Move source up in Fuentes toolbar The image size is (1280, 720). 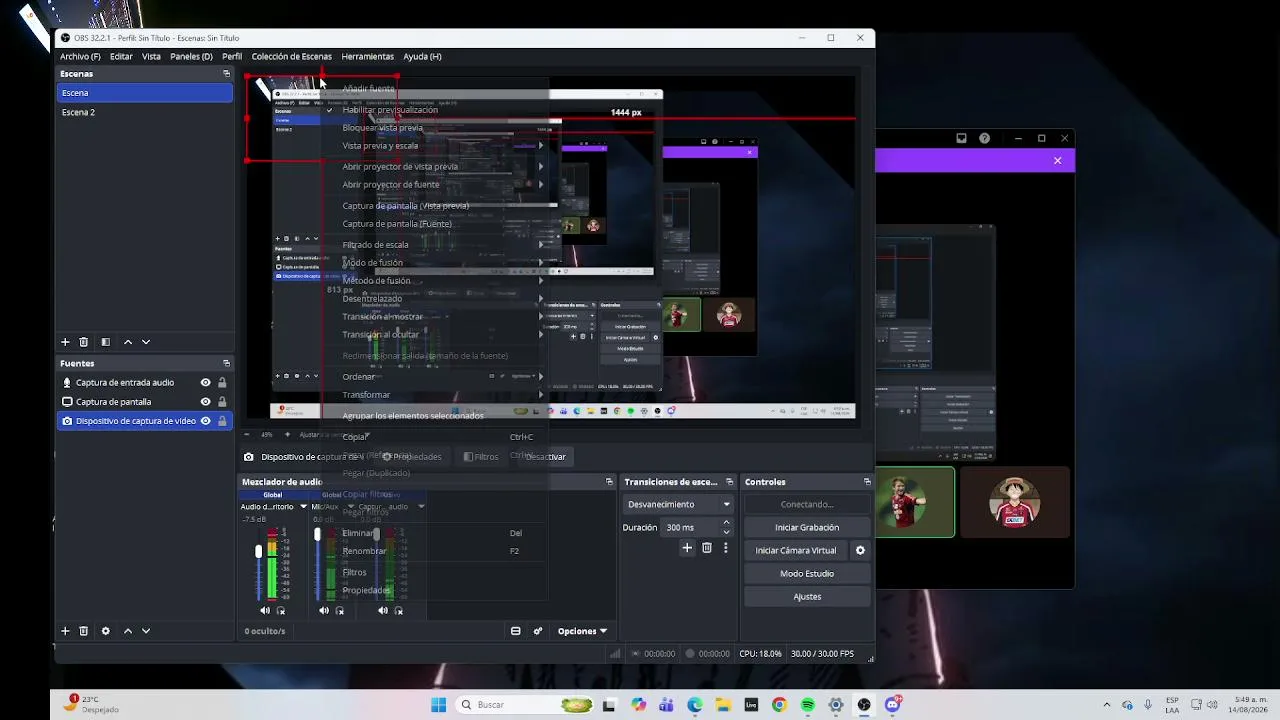[x=127, y=631]
